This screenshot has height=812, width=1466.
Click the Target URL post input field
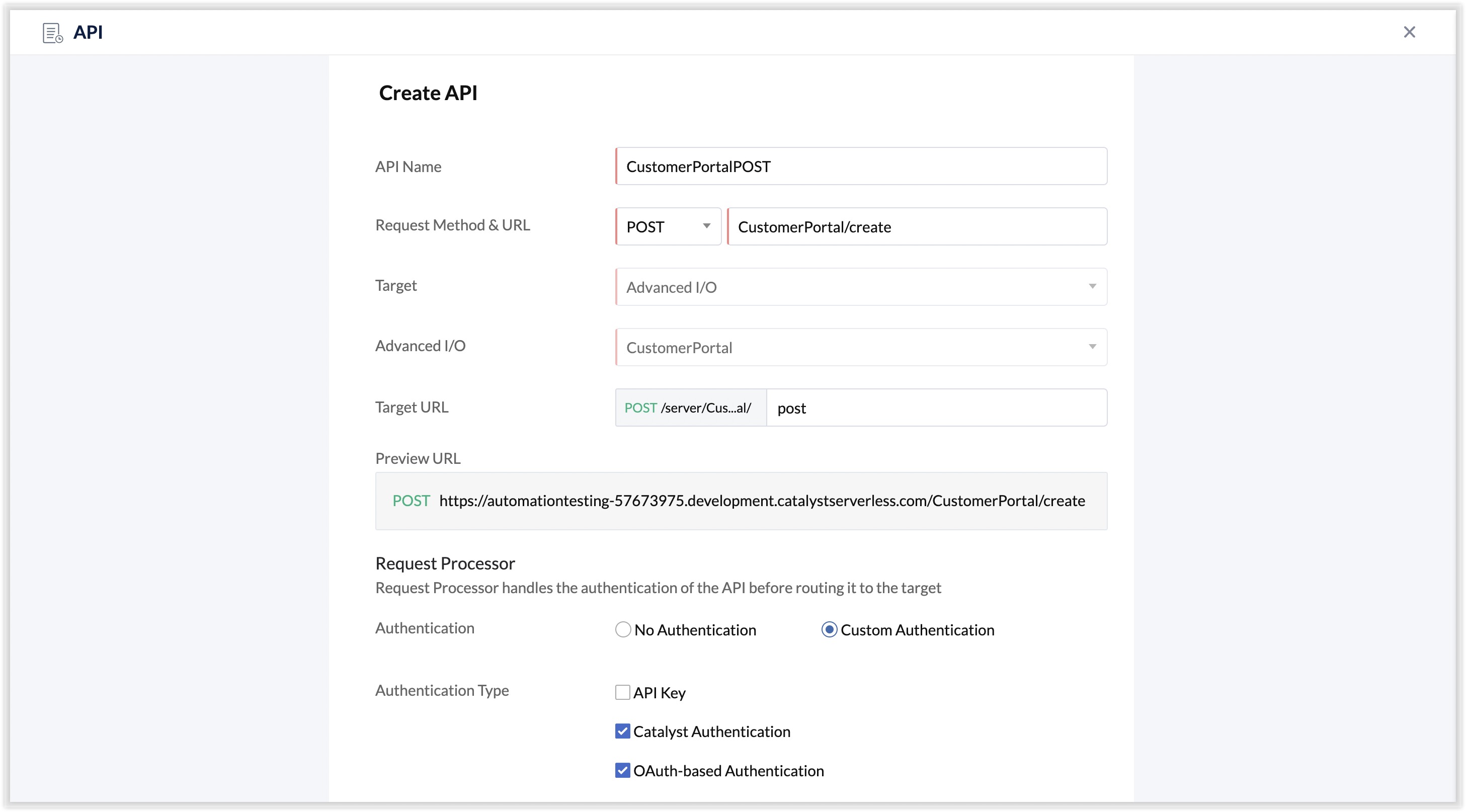[x=937, y=408]
